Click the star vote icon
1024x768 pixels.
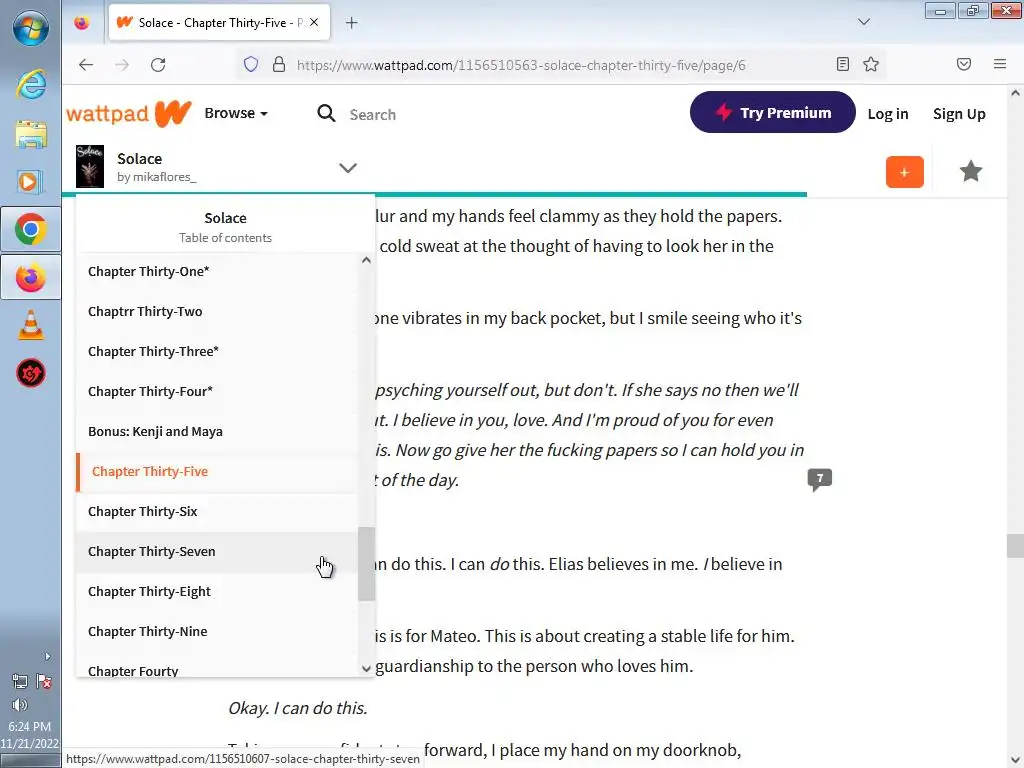click(970, 171)
